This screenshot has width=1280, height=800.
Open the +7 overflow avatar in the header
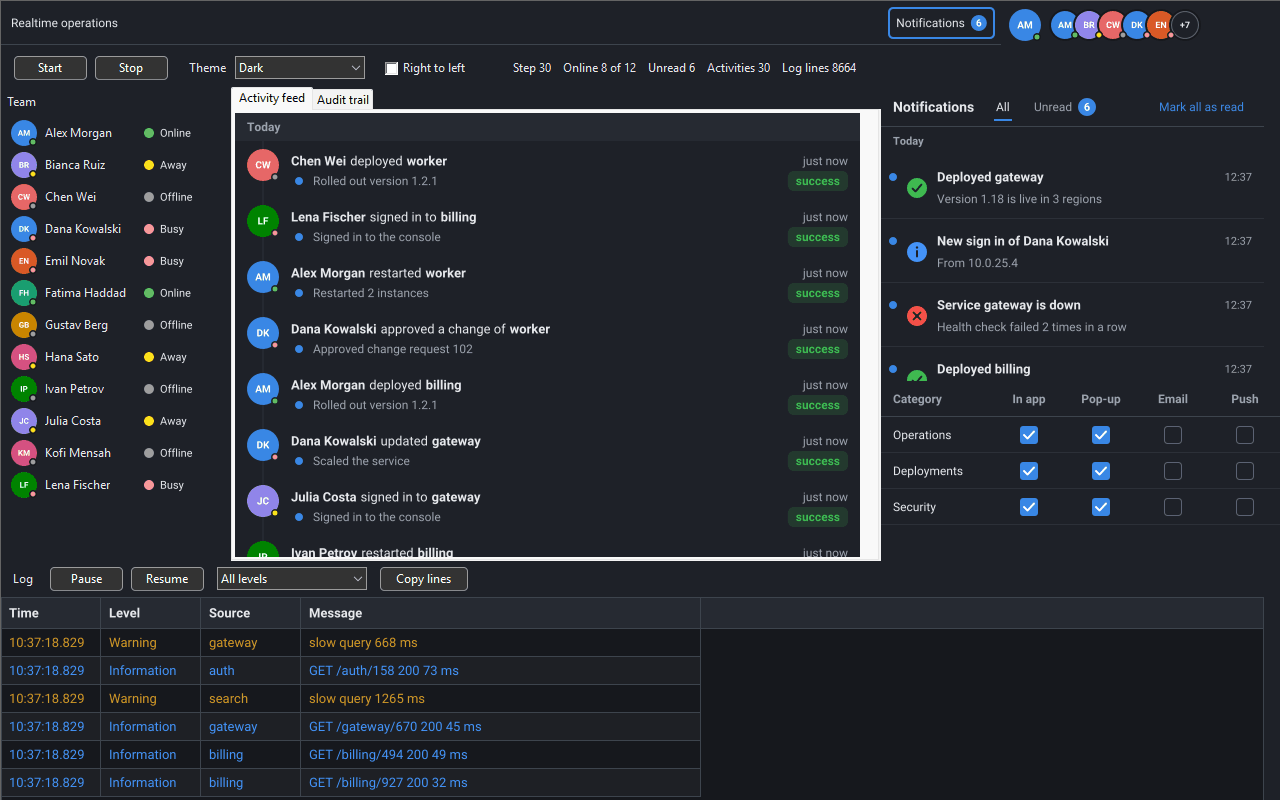tap(1185, 25)
